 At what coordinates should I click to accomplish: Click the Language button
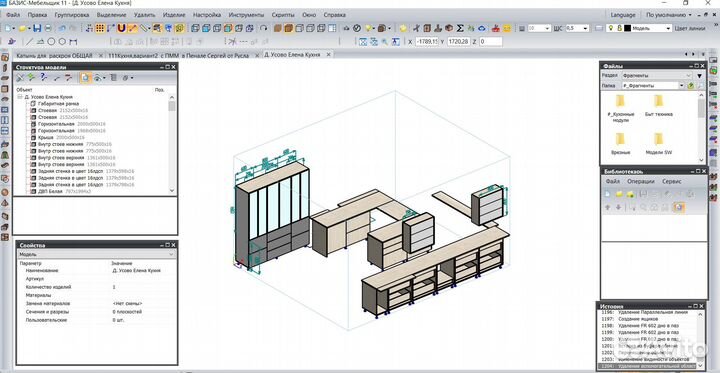click(x=623, y=15)
